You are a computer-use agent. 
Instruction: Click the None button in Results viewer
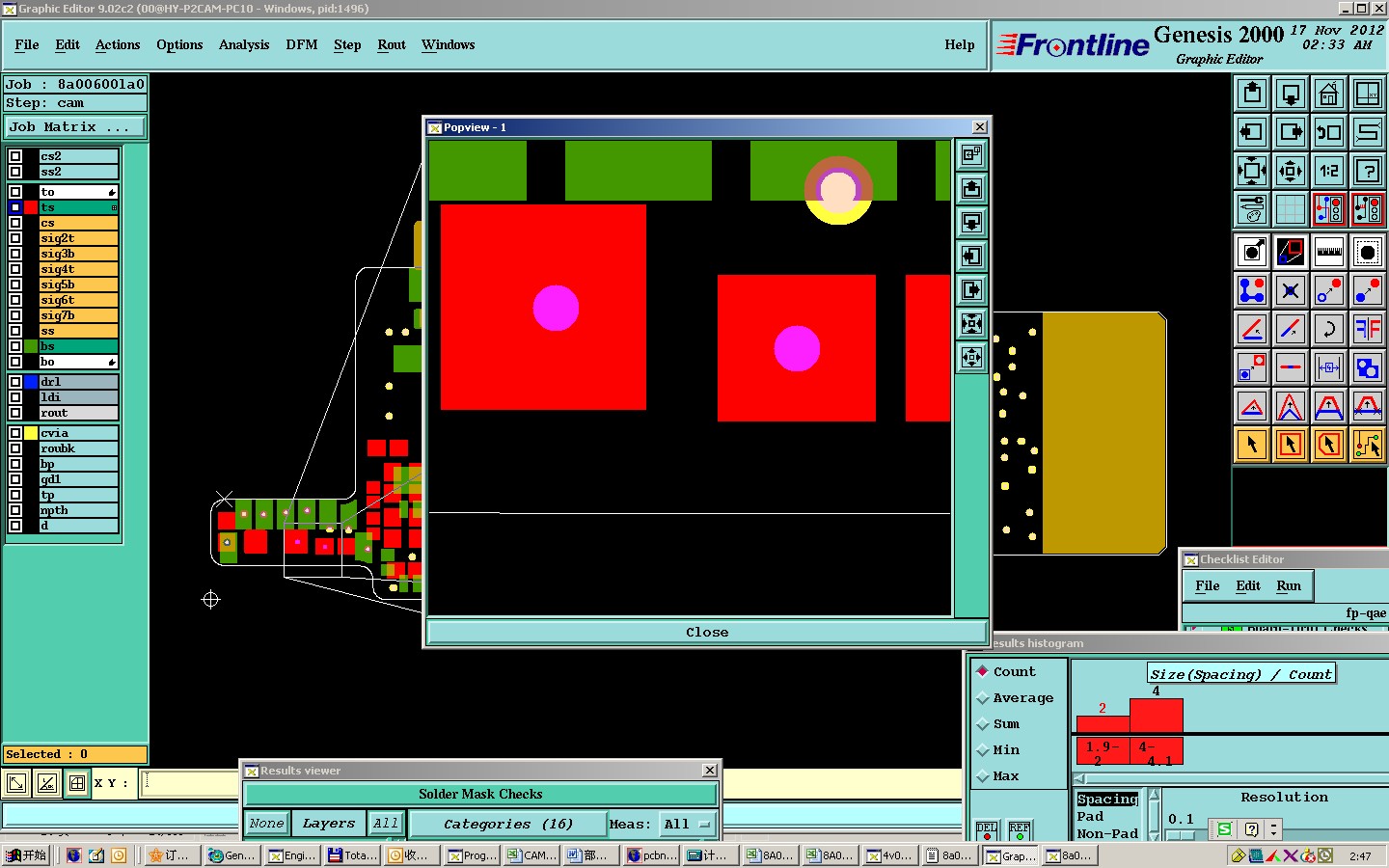coord(266,824)
